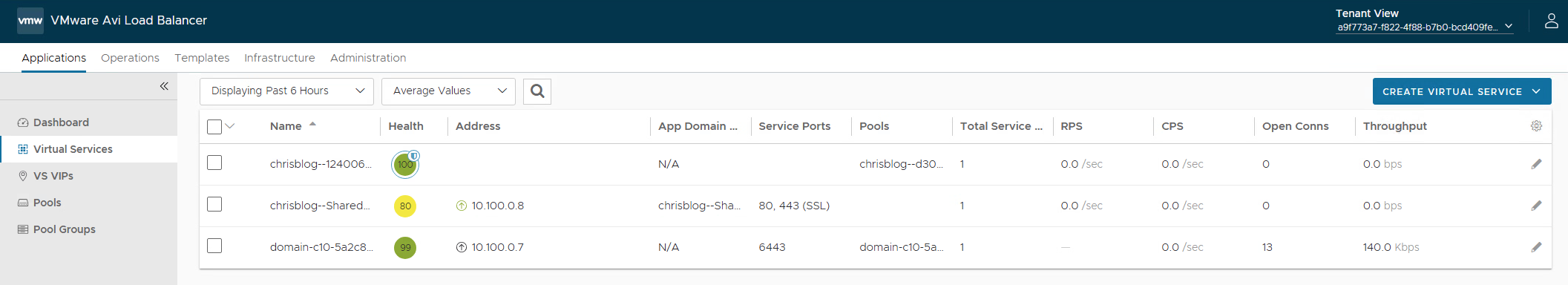The width and height of the screenshot is (1568, 285).
Task: Check the chrisblog--124006 row checkbox
Action: [x=214, y=163]
